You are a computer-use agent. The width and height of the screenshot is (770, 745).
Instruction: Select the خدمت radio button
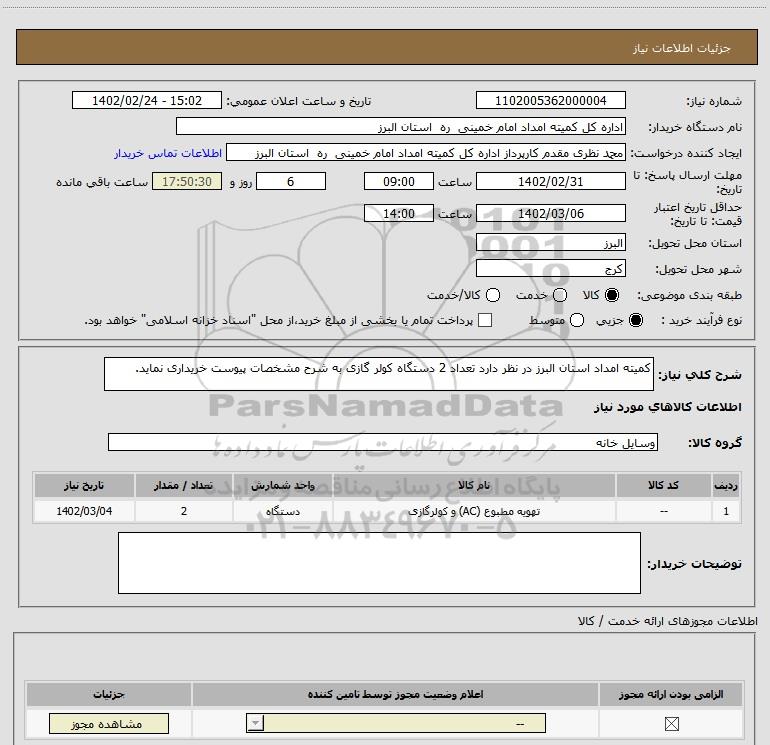pos(560,295)
